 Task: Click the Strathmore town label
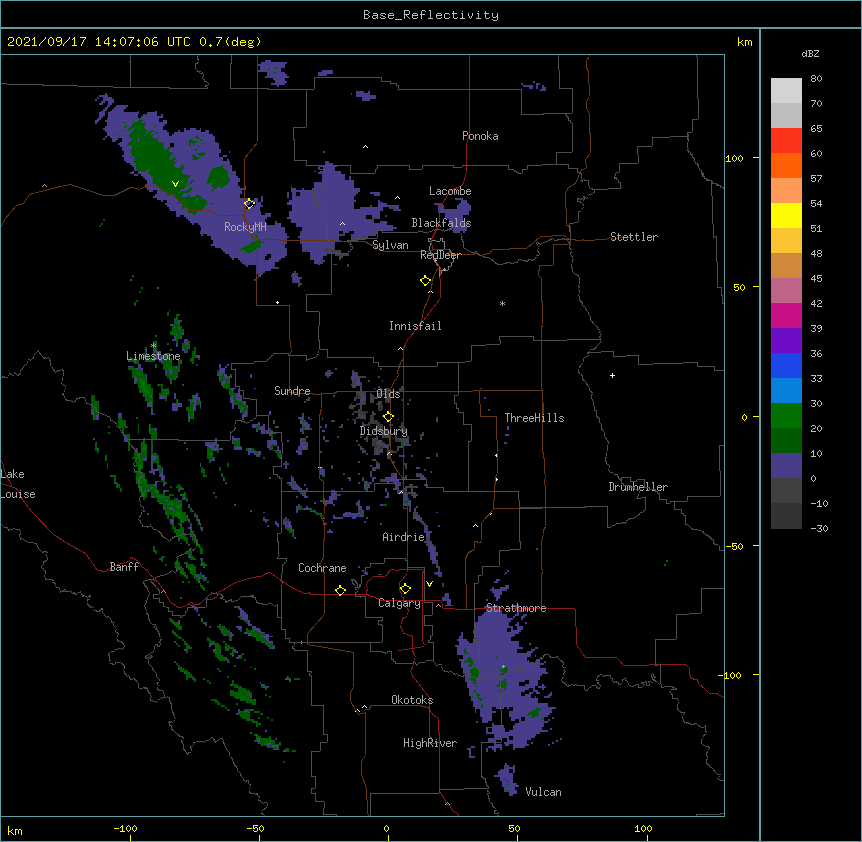point(516,608)
